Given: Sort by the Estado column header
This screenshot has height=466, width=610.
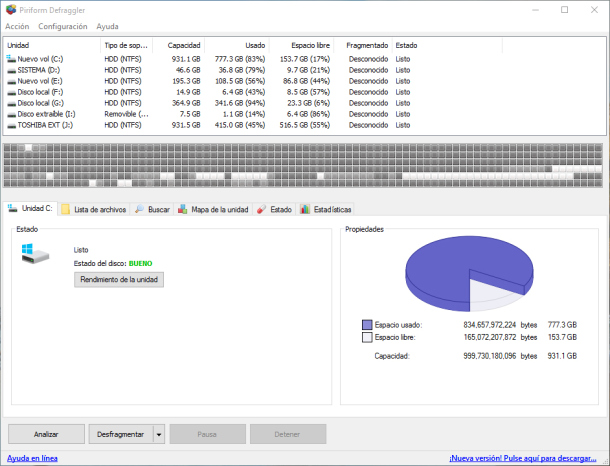Looking at the screenshot, I should [x=447, y=45].
